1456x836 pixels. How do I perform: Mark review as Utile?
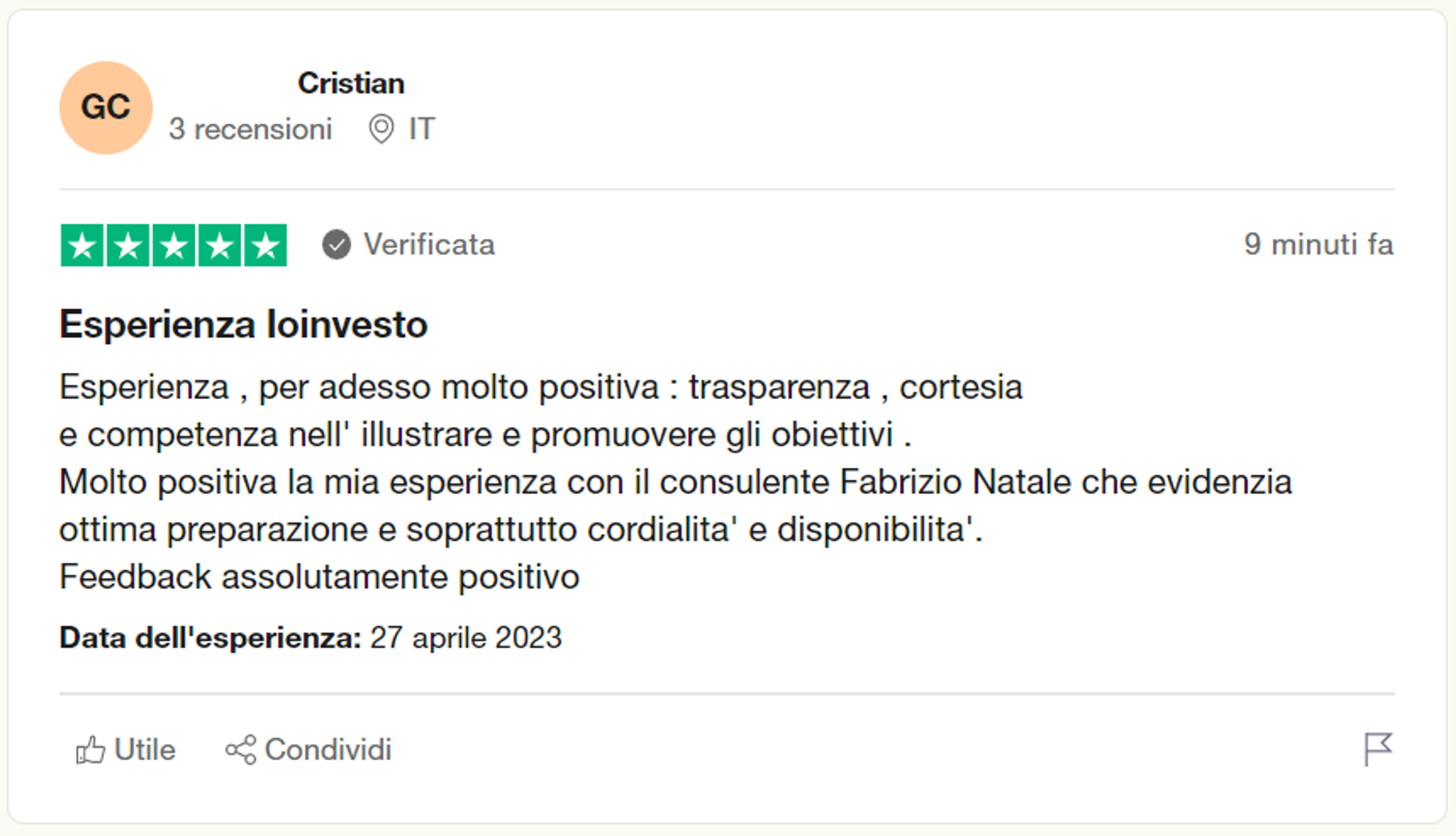[125, 750]
